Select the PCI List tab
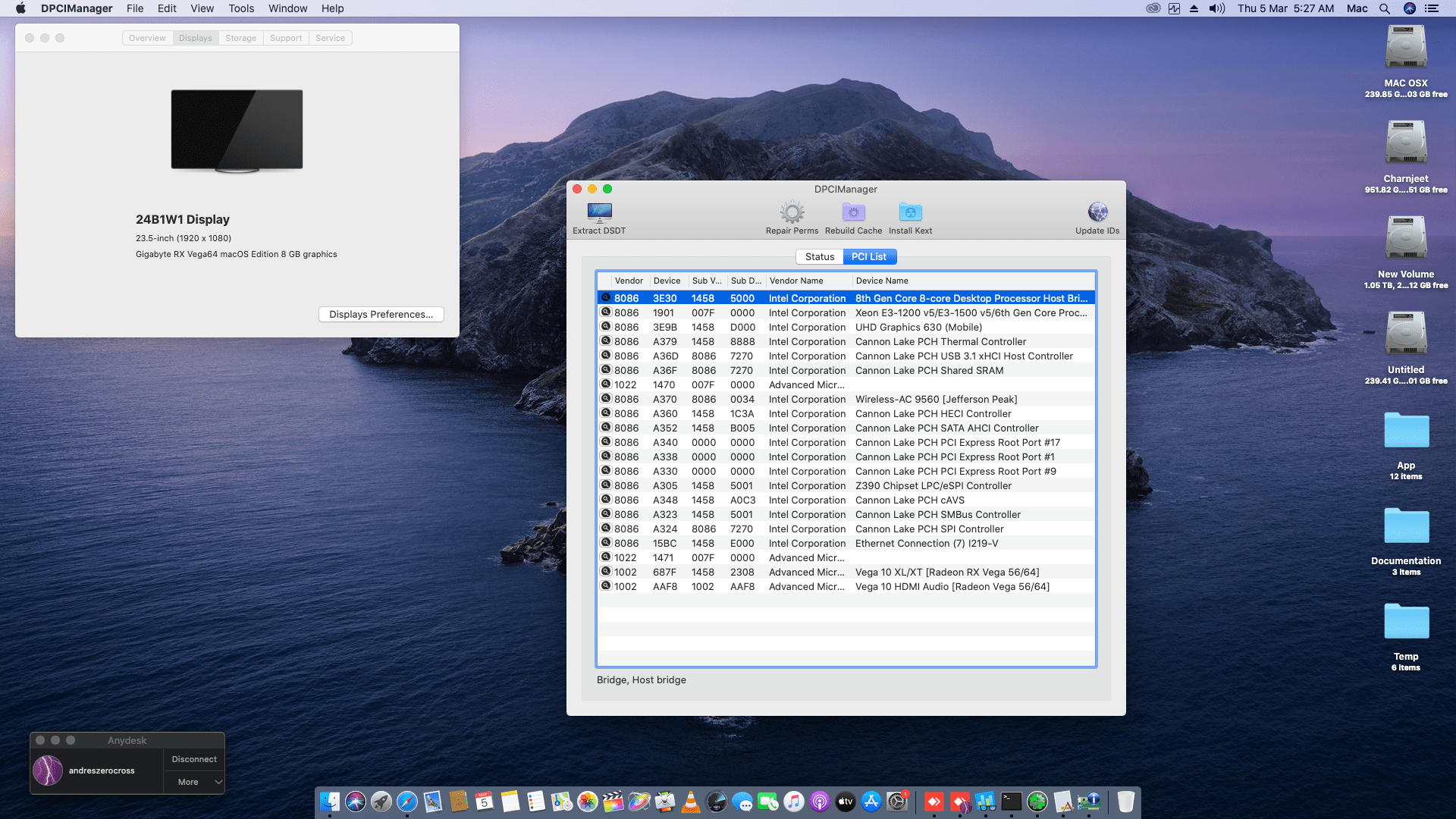 coord(869,257)
